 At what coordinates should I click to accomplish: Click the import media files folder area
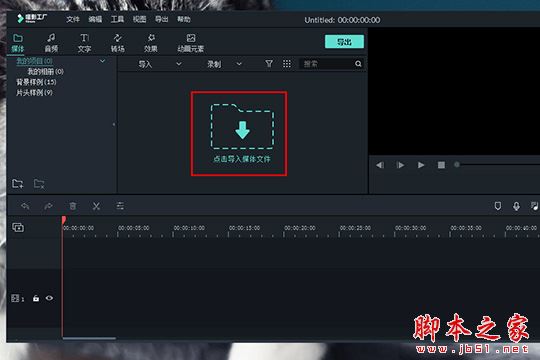242,134
